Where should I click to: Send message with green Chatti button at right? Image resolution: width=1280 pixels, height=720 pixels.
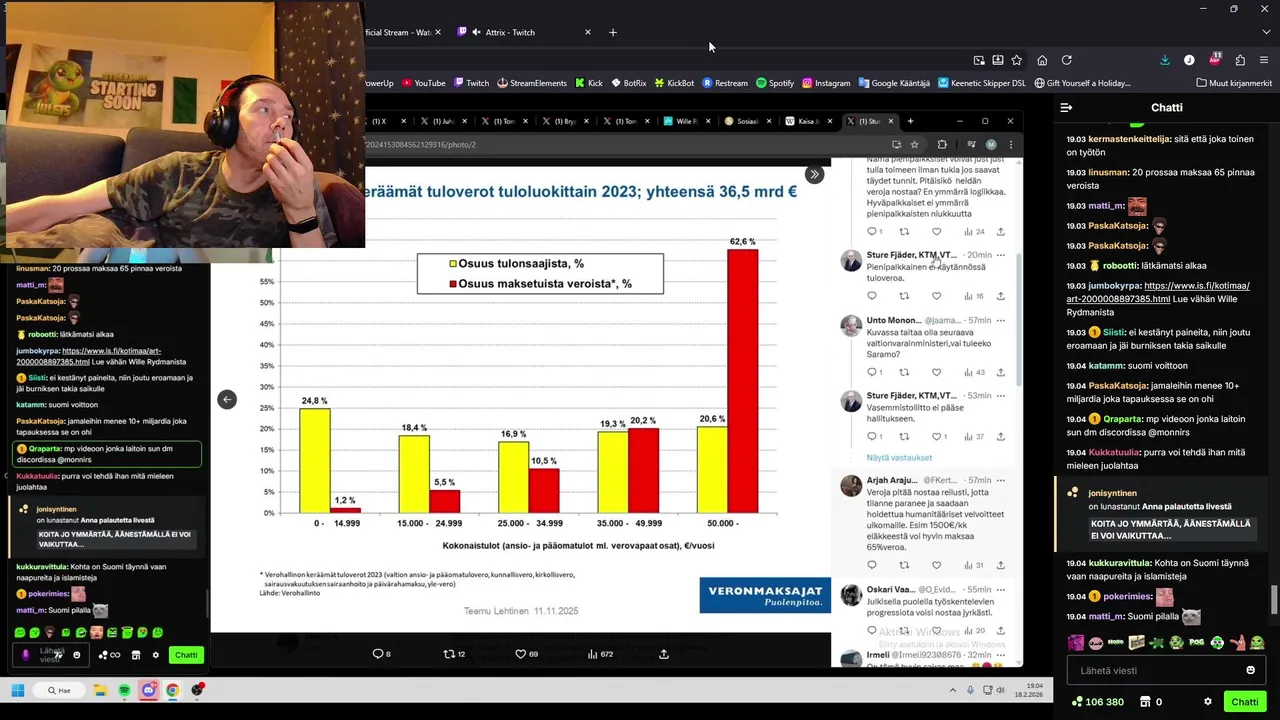pyautogui.click(x=1245, y=702)
